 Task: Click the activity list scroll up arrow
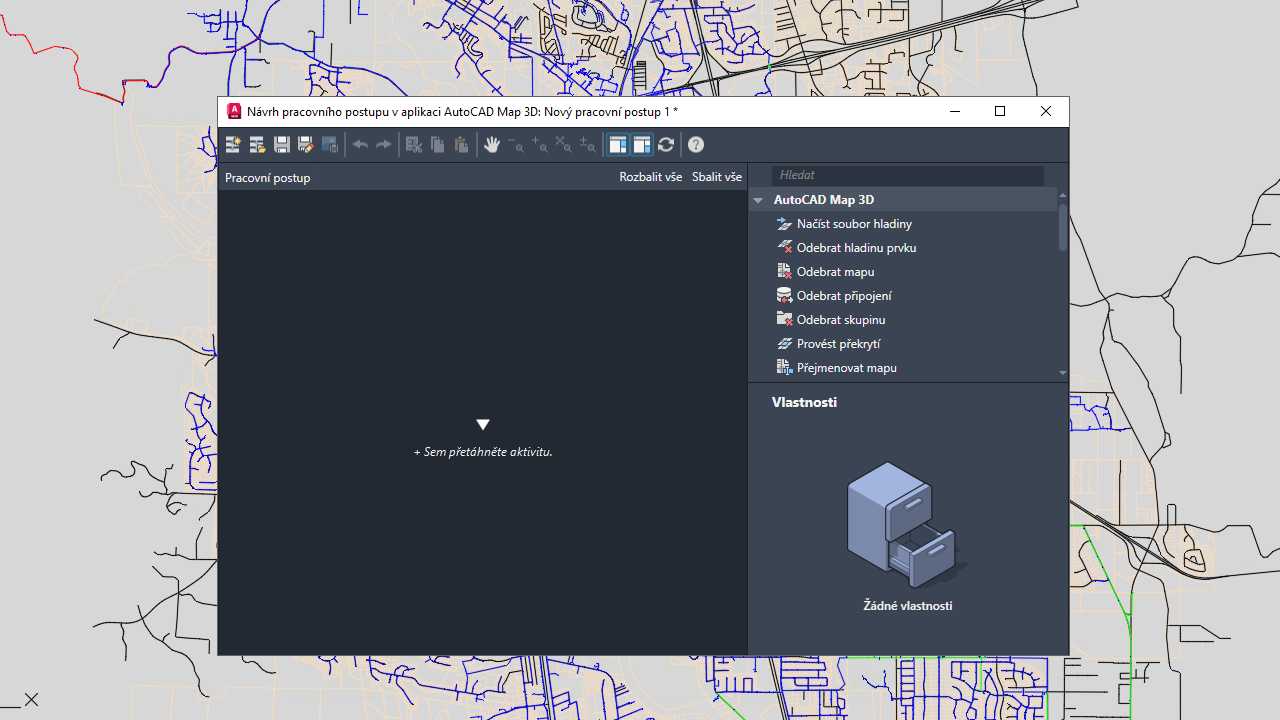click(x=1062, y=195)
